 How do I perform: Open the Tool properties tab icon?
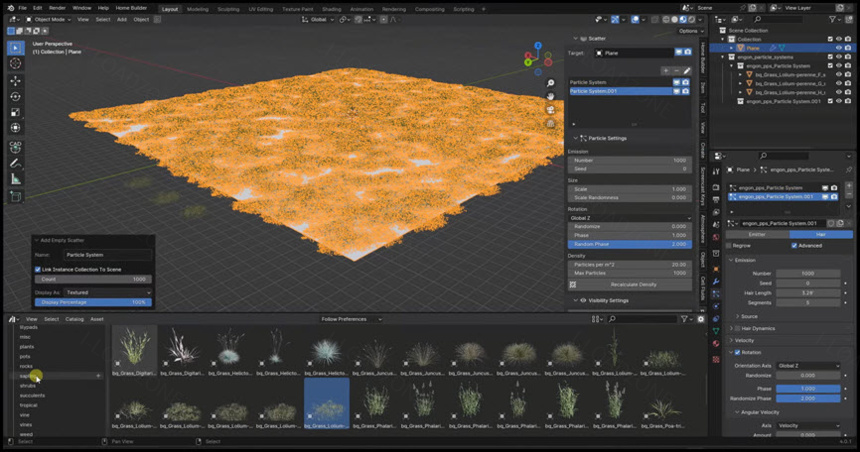click(x=716, y=172)
